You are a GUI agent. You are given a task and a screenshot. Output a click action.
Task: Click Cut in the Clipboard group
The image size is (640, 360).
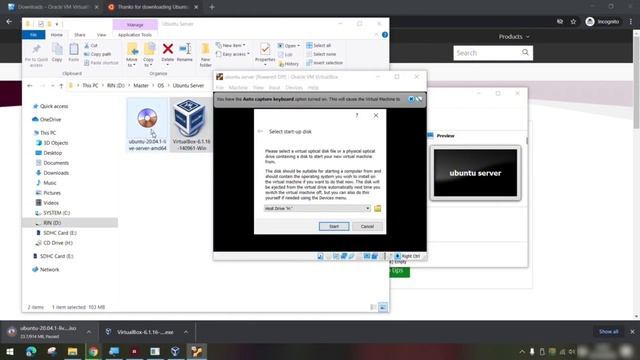click(91, 45)
